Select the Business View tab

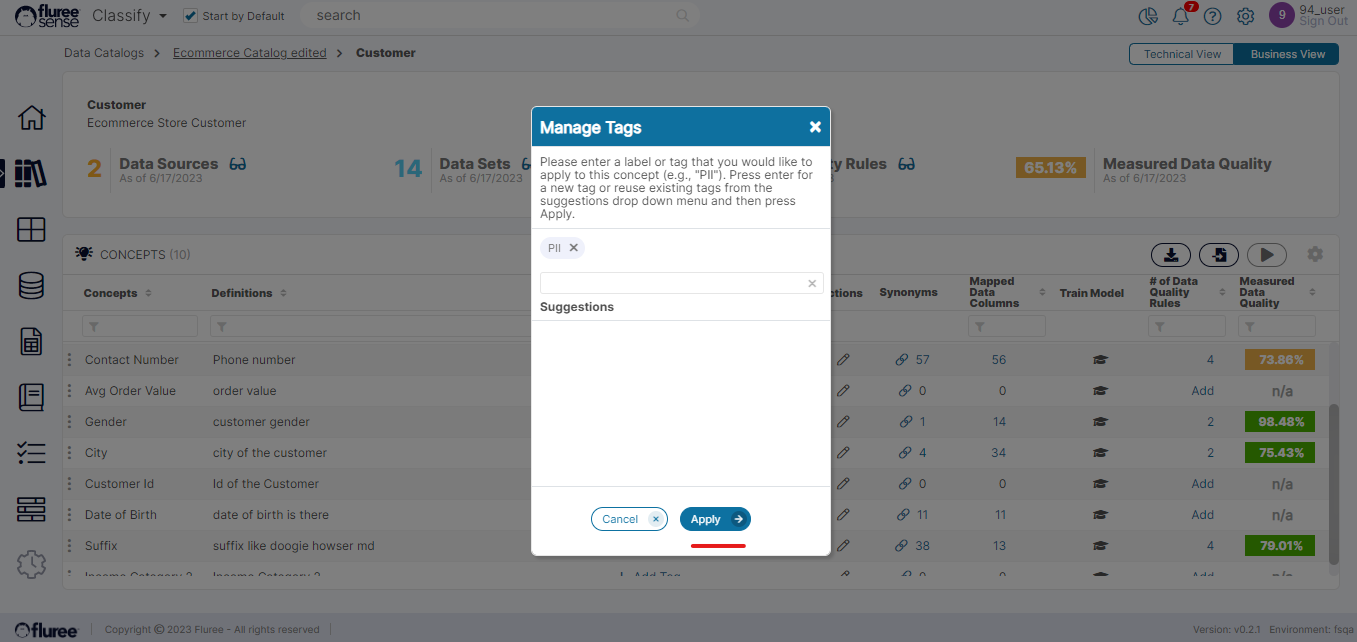[x=1287, y=54]
